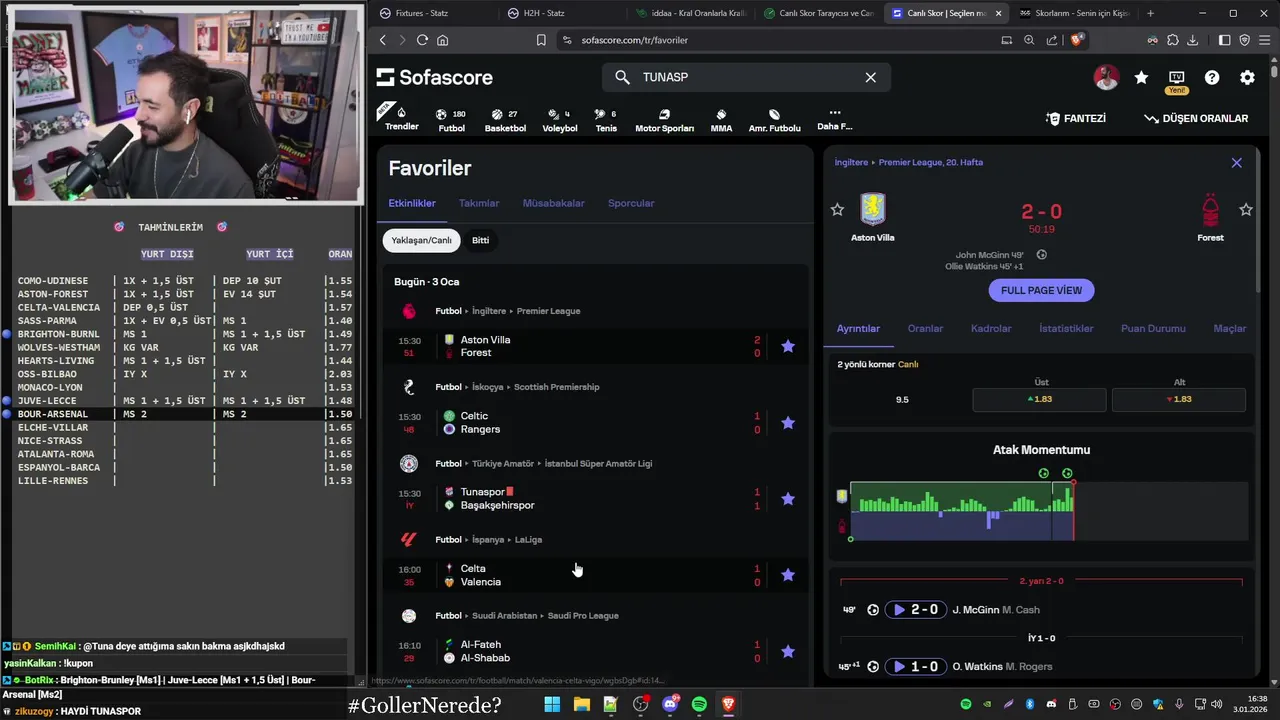Select the Yaklaşan/Canlı filter
Image resolution: width=1280 pixels, height=720 pixels.
421,240
